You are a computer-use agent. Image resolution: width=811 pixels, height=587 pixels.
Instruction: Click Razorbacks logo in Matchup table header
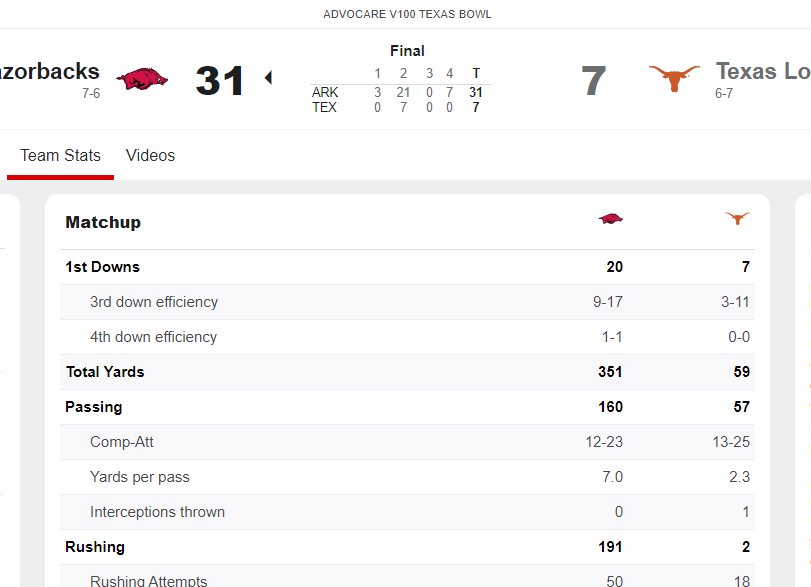coord(610,218)
